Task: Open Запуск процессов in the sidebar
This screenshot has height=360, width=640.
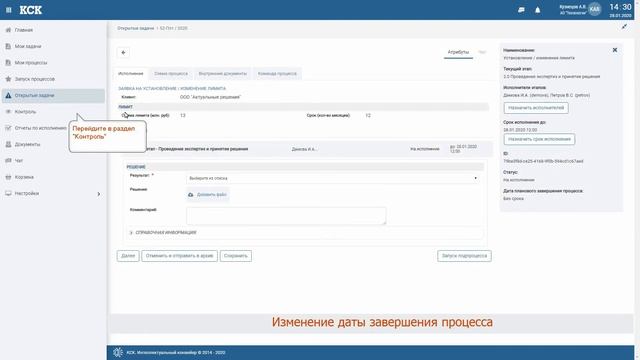Action: (35, 79)
